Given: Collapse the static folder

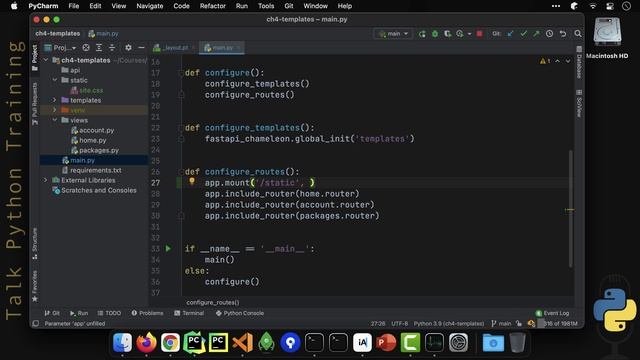Looking at the screenshot, I should pyautogui.click(x=55, y=80).
